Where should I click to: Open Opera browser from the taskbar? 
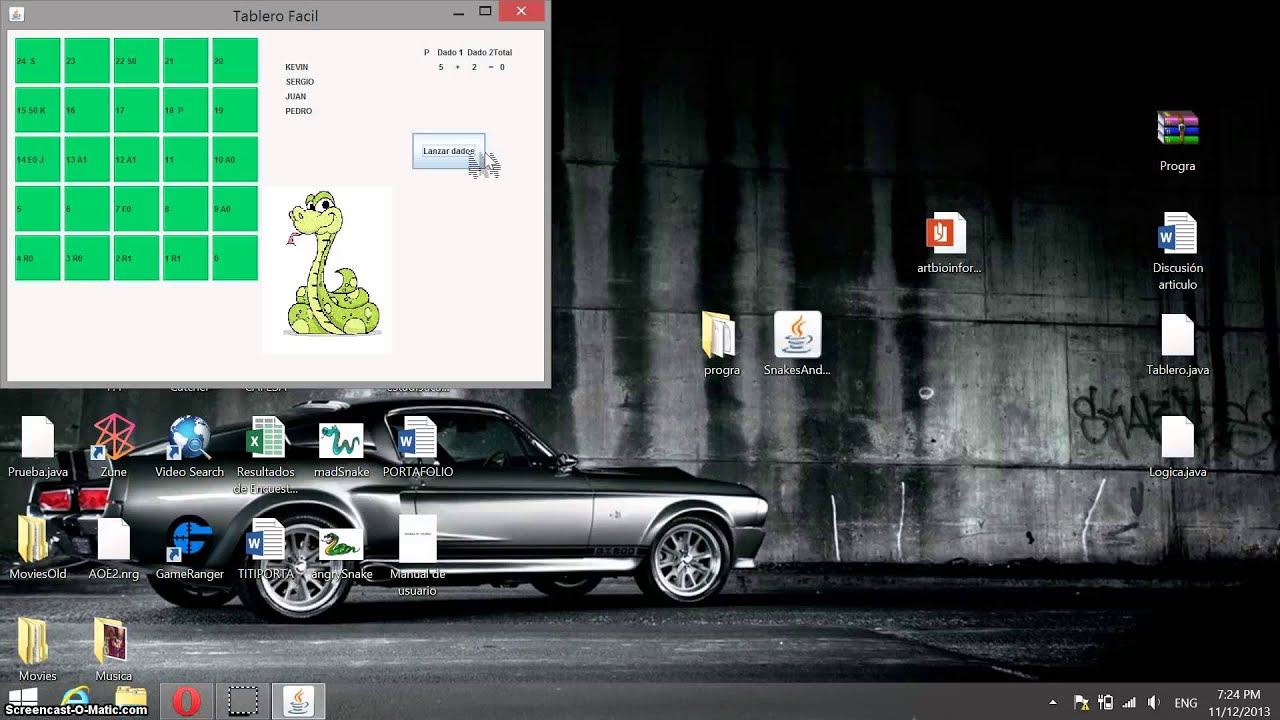(x=186, y=701)
